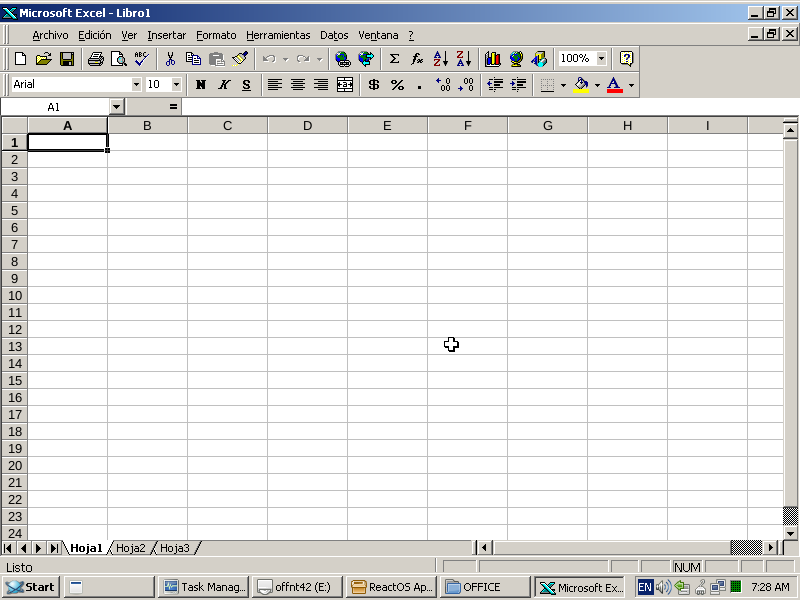The width and height of the screenshot is (800, 600).
Task: Open the Print Preview tool
Action: pyautogui.click(x=118, y=59)
